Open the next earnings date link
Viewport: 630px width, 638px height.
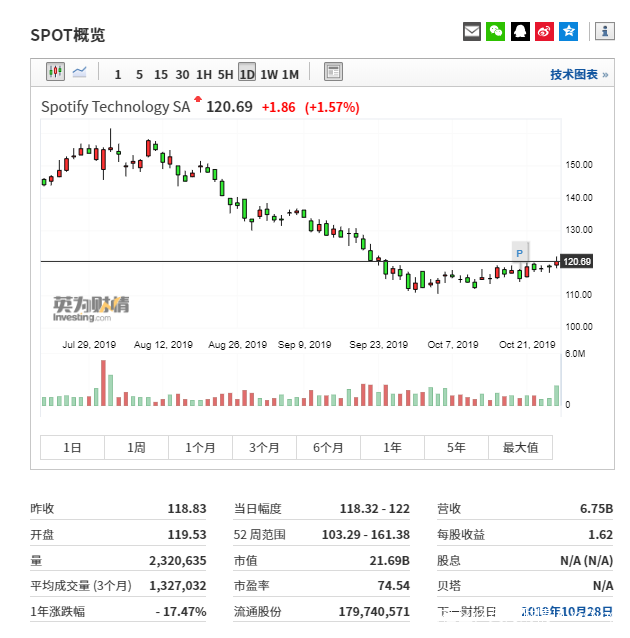[x=567, y=612]
